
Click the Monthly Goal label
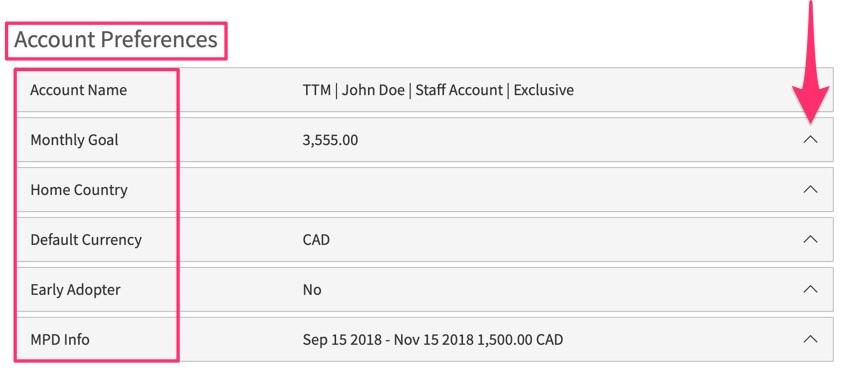[x=74, y=140]
